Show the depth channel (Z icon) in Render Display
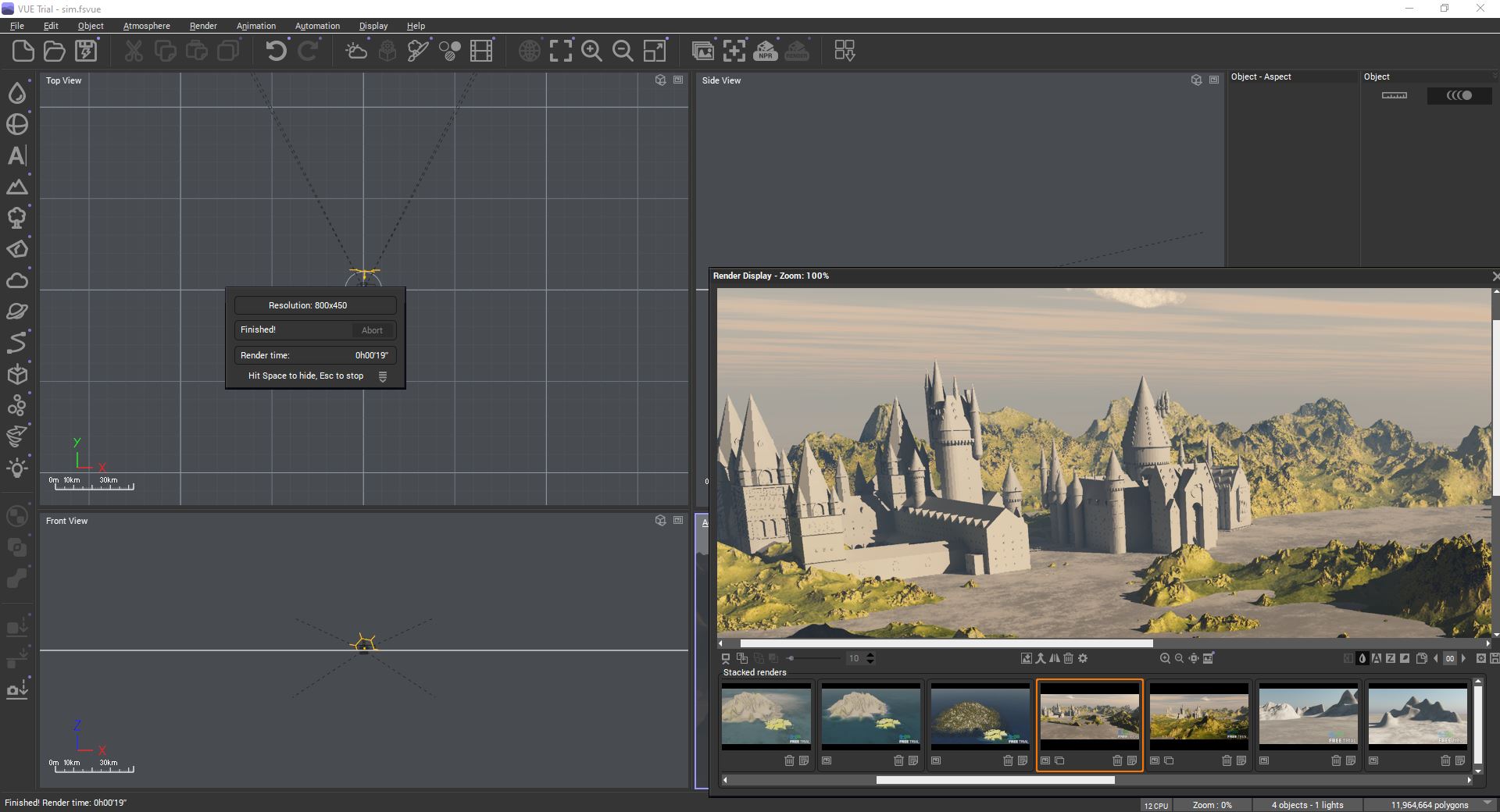This screenshot has width=1500, height=812. 1391,658
